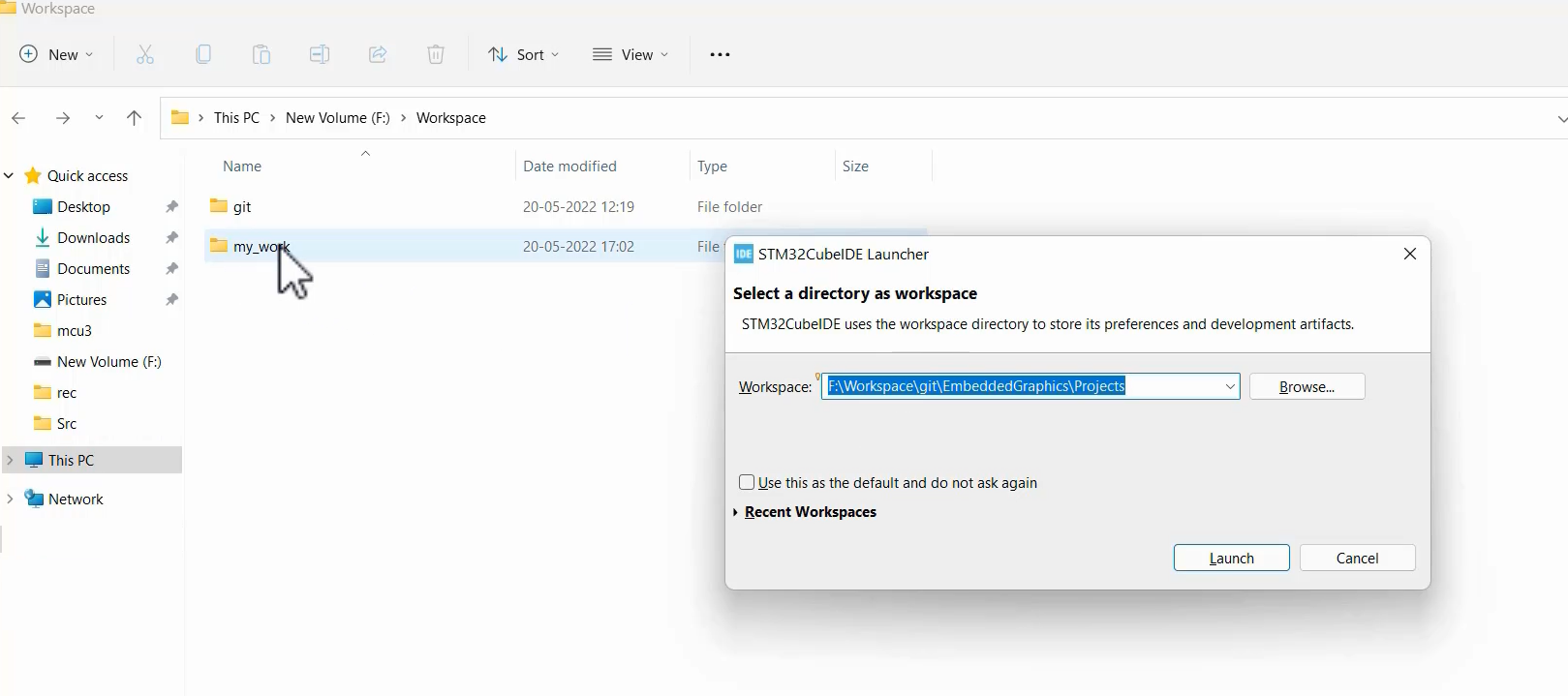
Task: Click the Network icon in sidebar
Action: coord(35,499)
